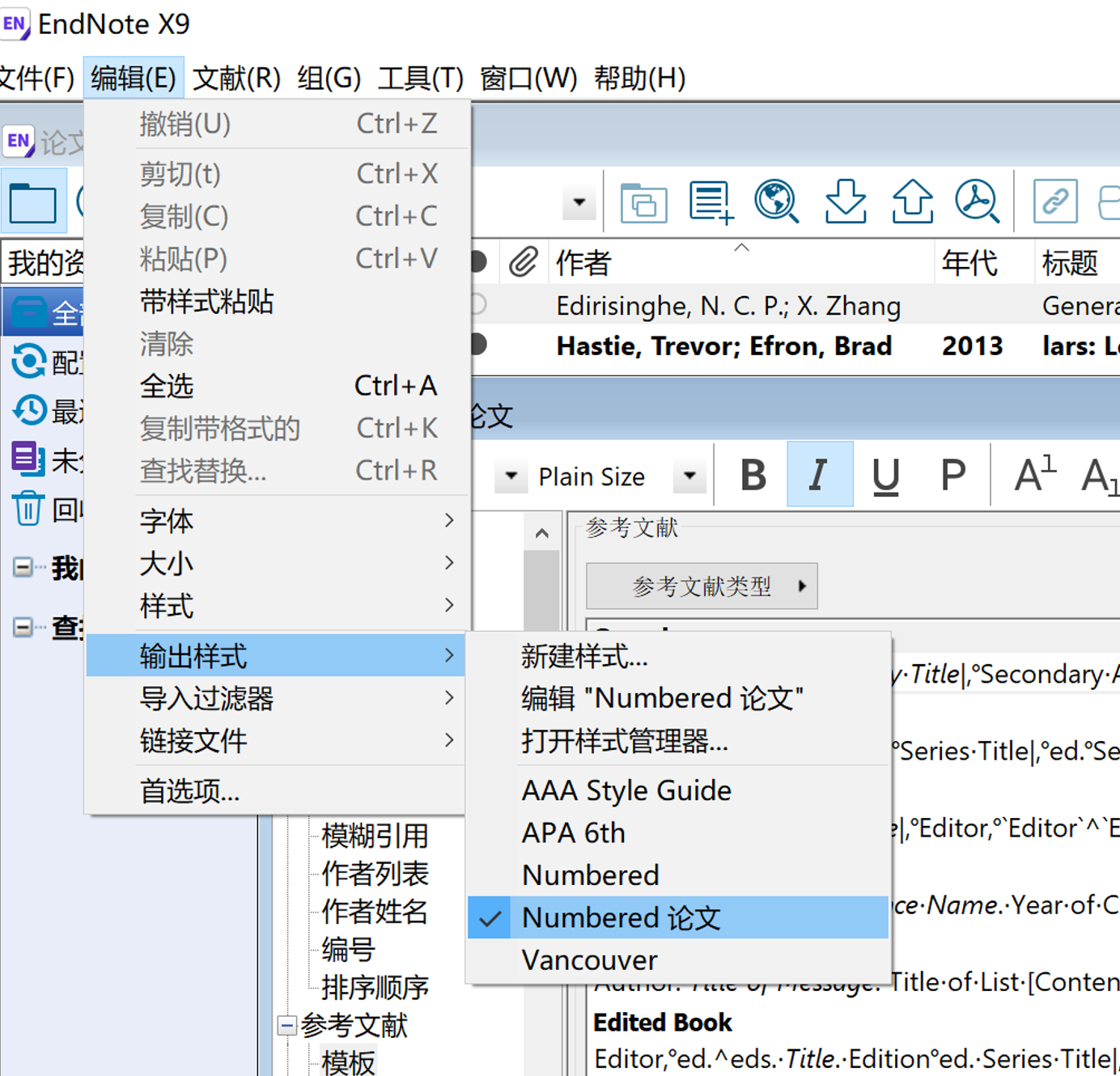1120x1076 pixels.
Task: Open online search globe icon
Action: [x=777, y=201]
